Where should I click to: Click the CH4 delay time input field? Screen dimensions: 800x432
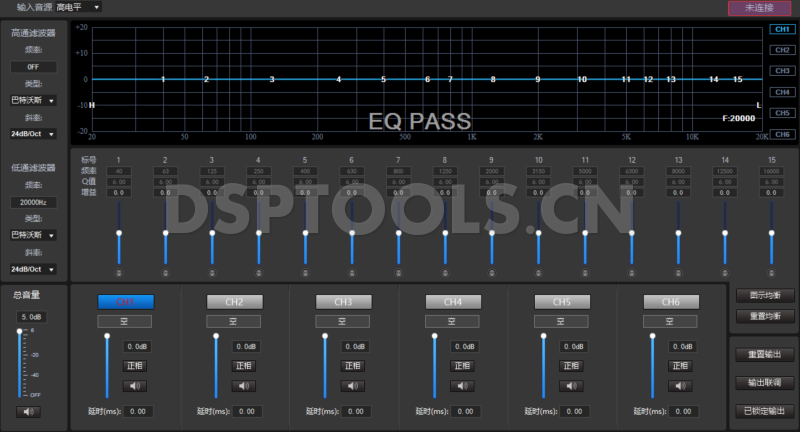point(464,411)
